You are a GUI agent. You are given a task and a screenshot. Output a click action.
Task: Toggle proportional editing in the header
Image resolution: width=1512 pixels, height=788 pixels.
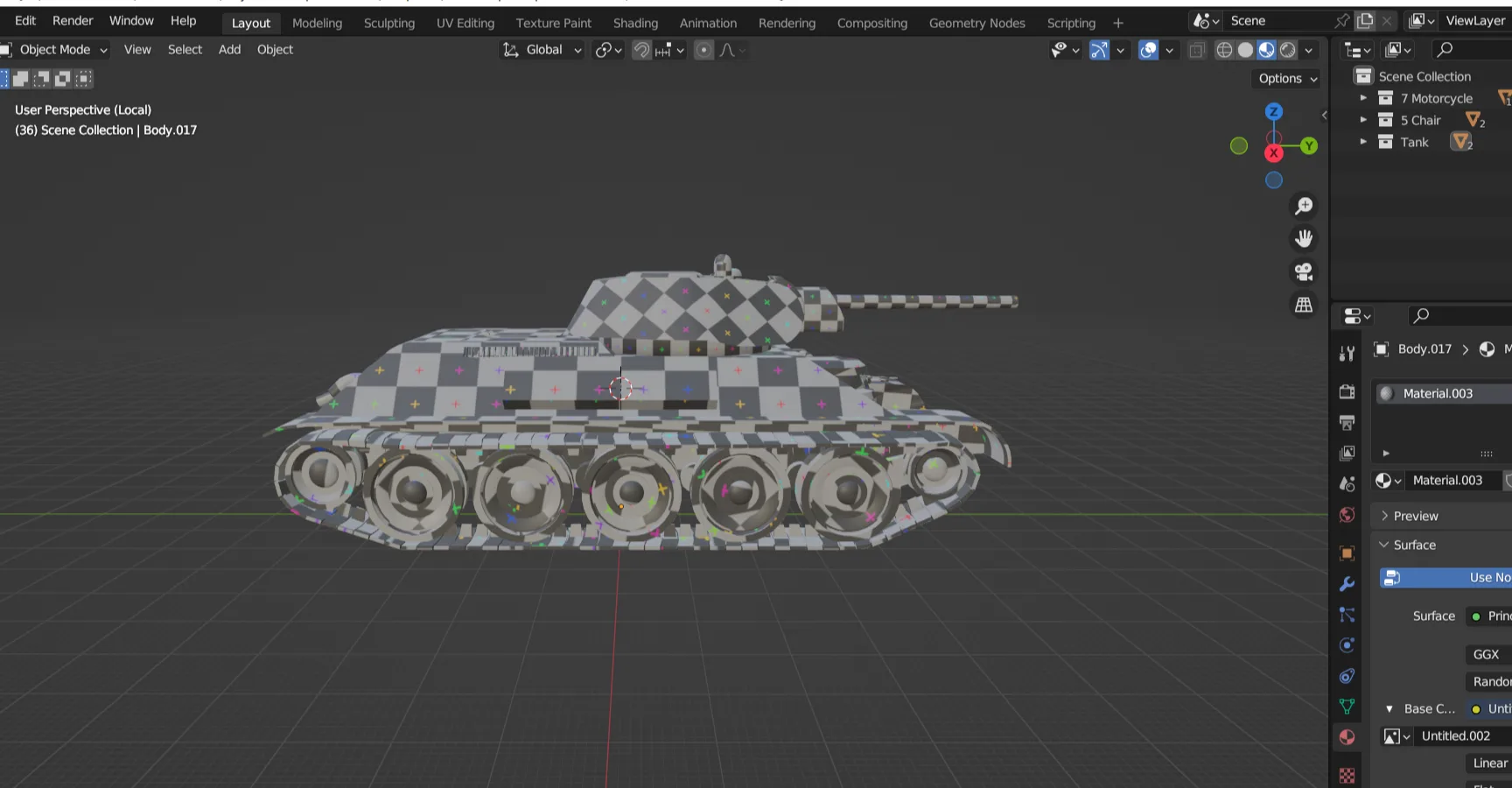[703, 50]
